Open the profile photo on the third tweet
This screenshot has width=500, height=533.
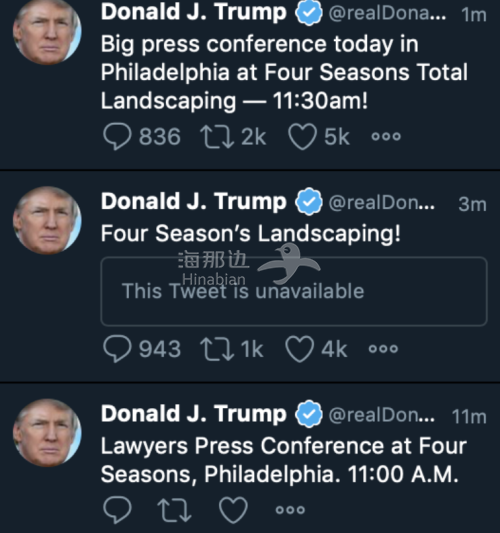47,433
